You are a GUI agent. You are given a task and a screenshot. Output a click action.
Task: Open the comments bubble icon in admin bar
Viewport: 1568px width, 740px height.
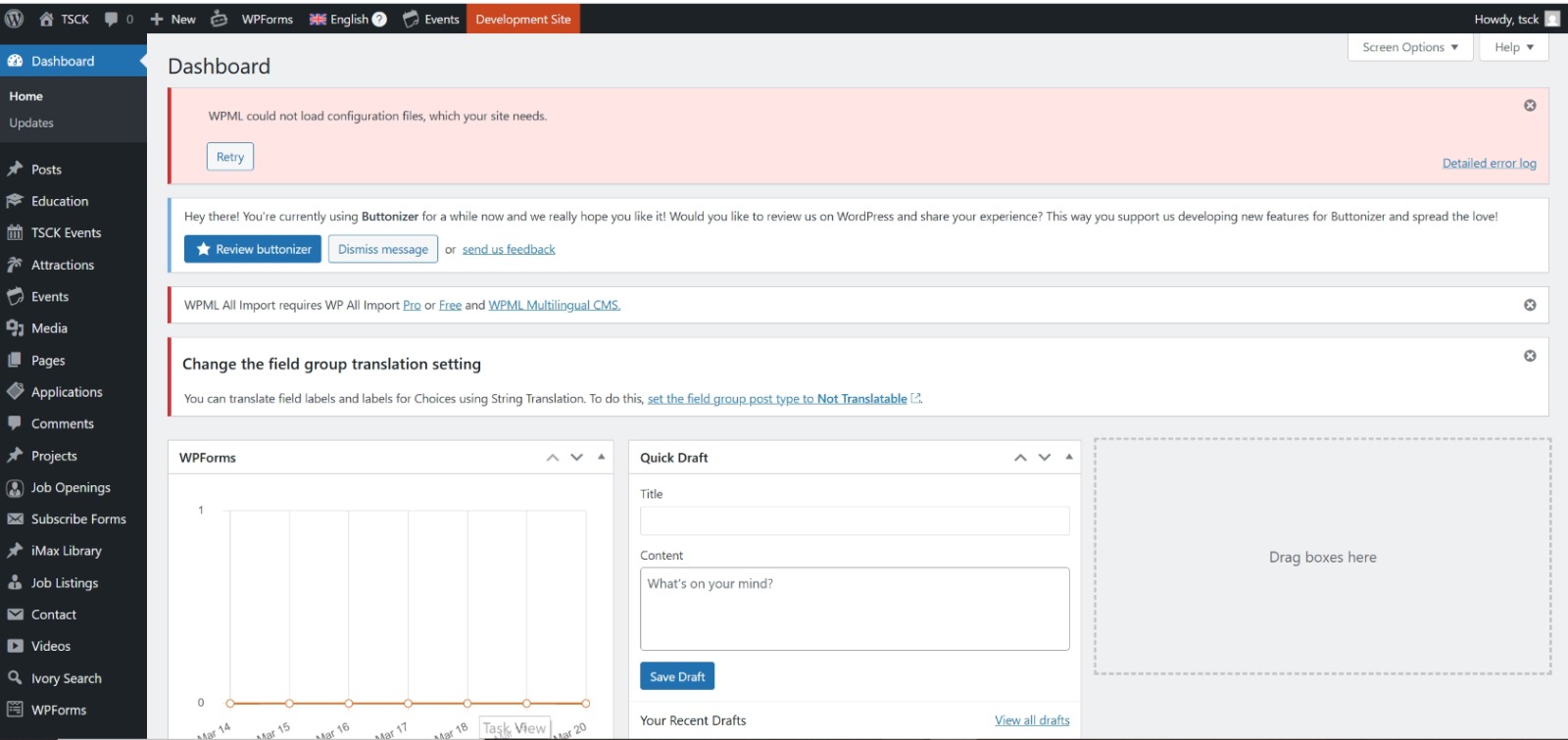point(112,19)
